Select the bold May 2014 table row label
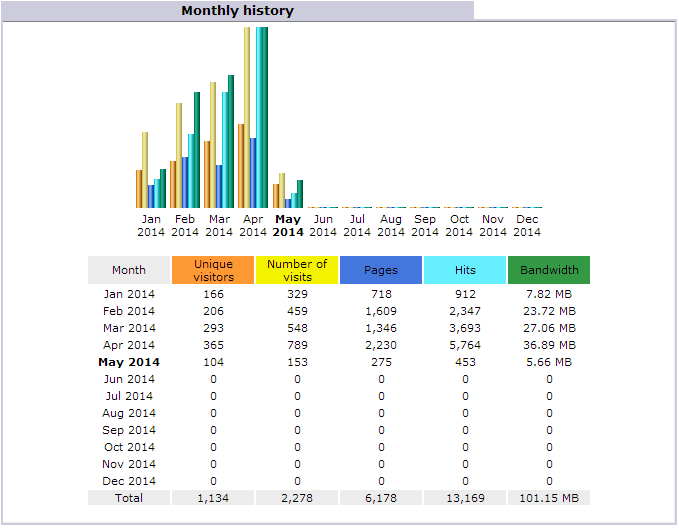Image resolution: width=679 pixels, height=529 pixels. (x=129, y=362)
